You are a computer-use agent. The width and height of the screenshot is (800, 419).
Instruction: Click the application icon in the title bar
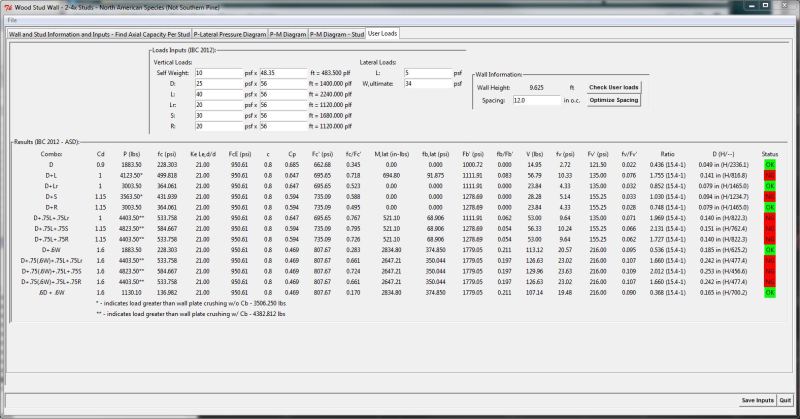[8, 8]
